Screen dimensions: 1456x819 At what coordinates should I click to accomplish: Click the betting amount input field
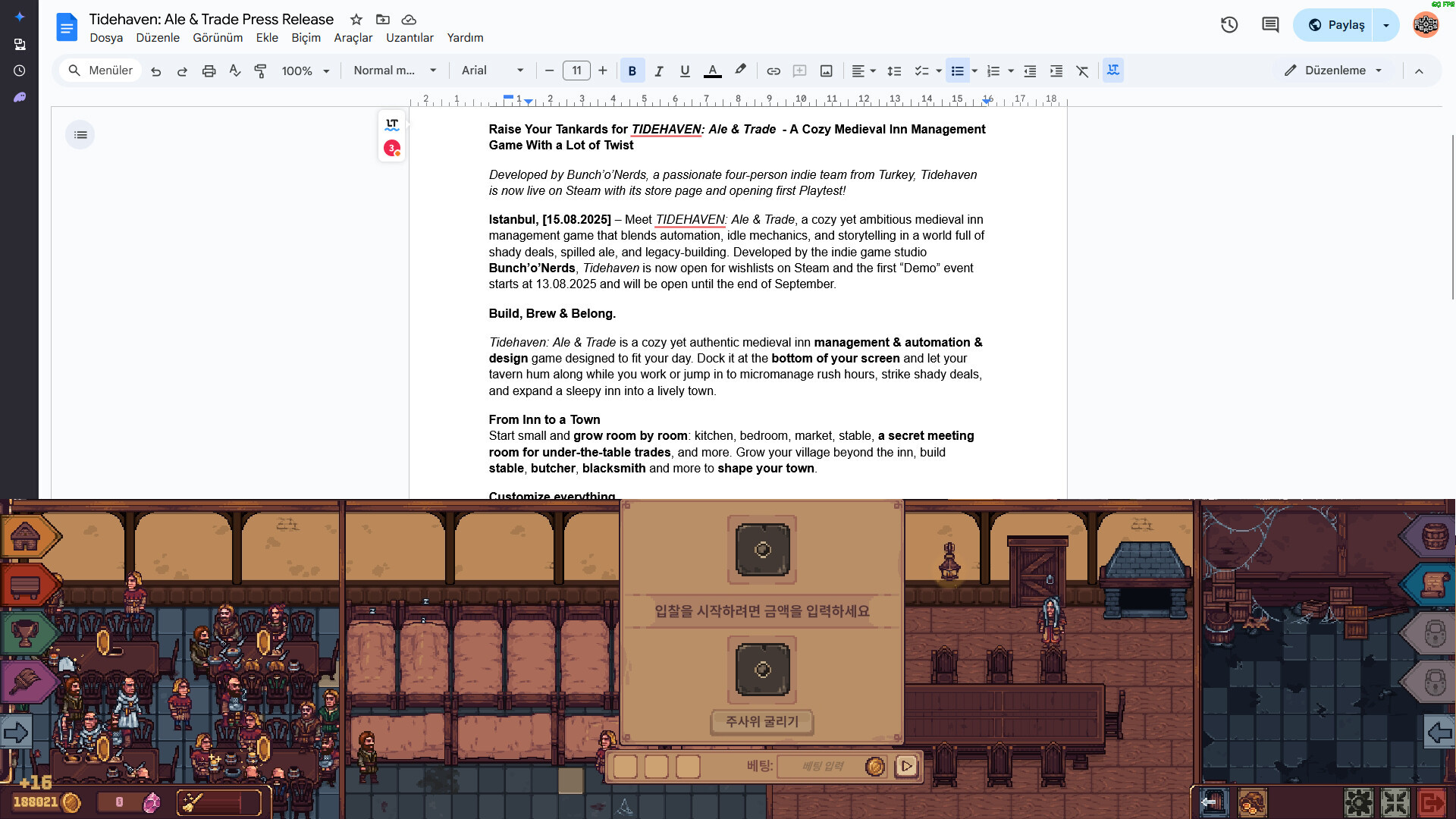822,766
